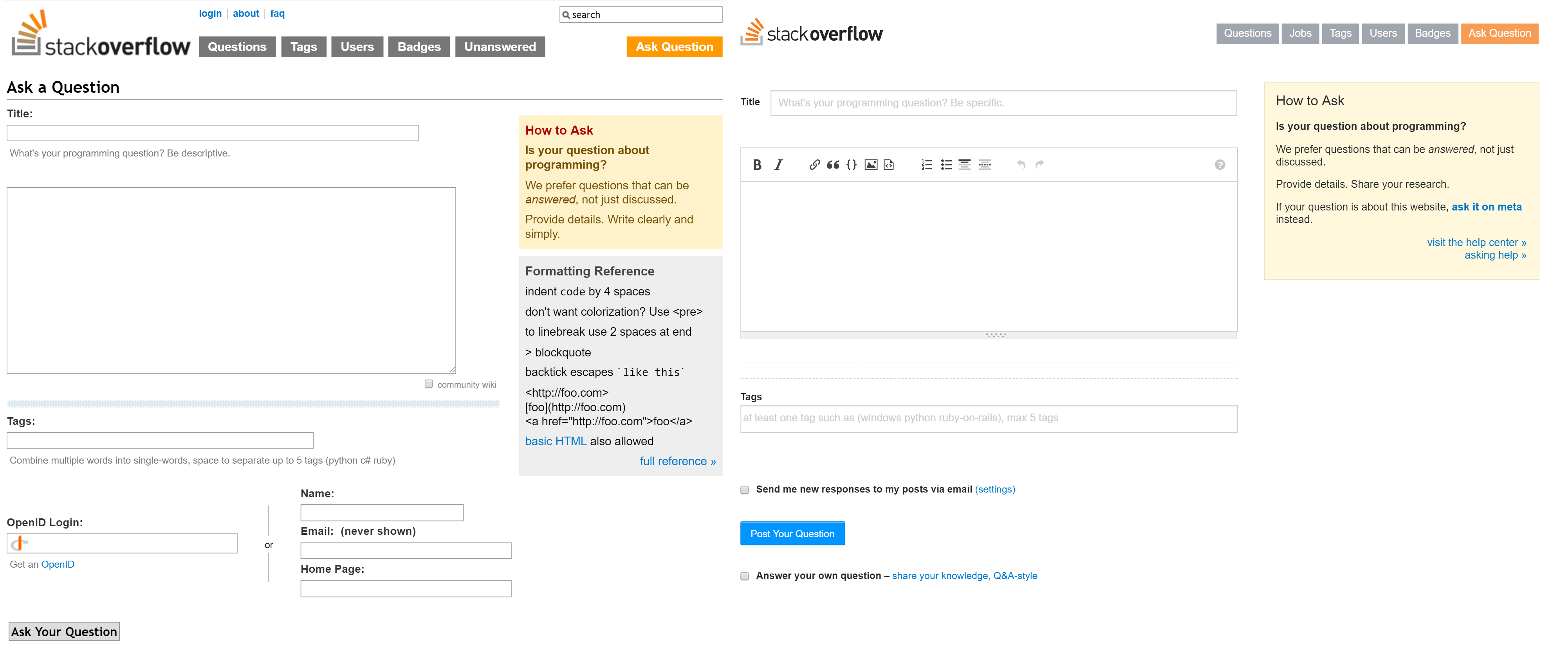1568x651 pixels.
Task: Open editor help with the question mark icon
Action: click(x=1219, y=164)
